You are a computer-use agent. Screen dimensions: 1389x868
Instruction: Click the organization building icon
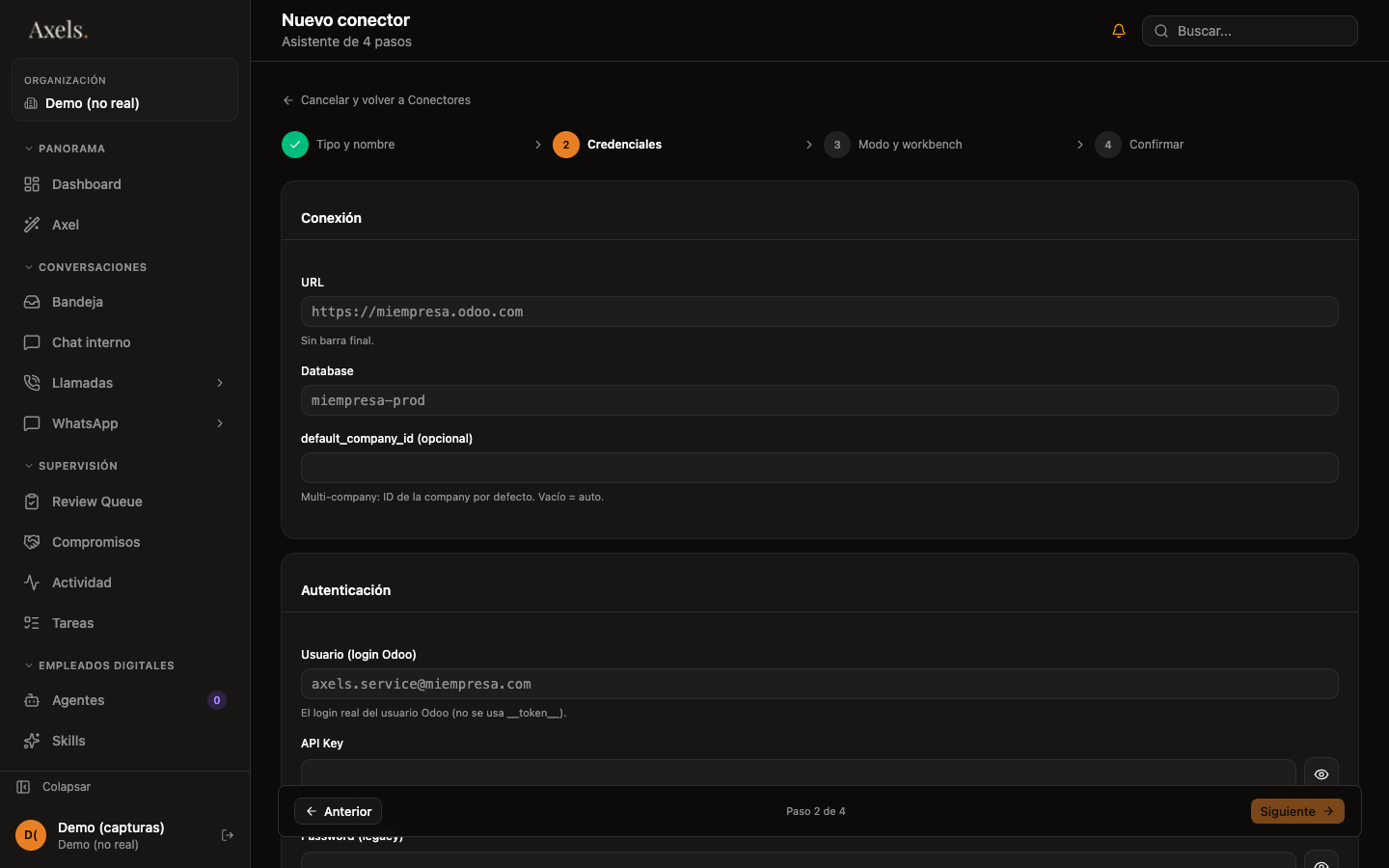pyautogui.click(x=31, y=103)
